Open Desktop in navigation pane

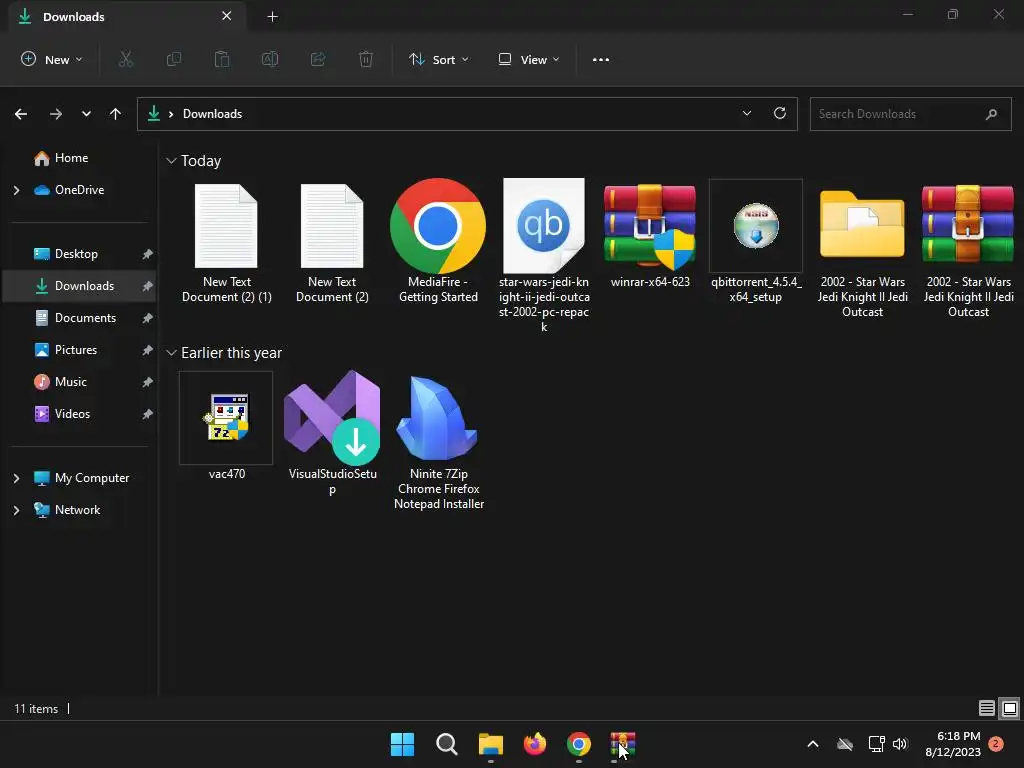tap(76, 254)
